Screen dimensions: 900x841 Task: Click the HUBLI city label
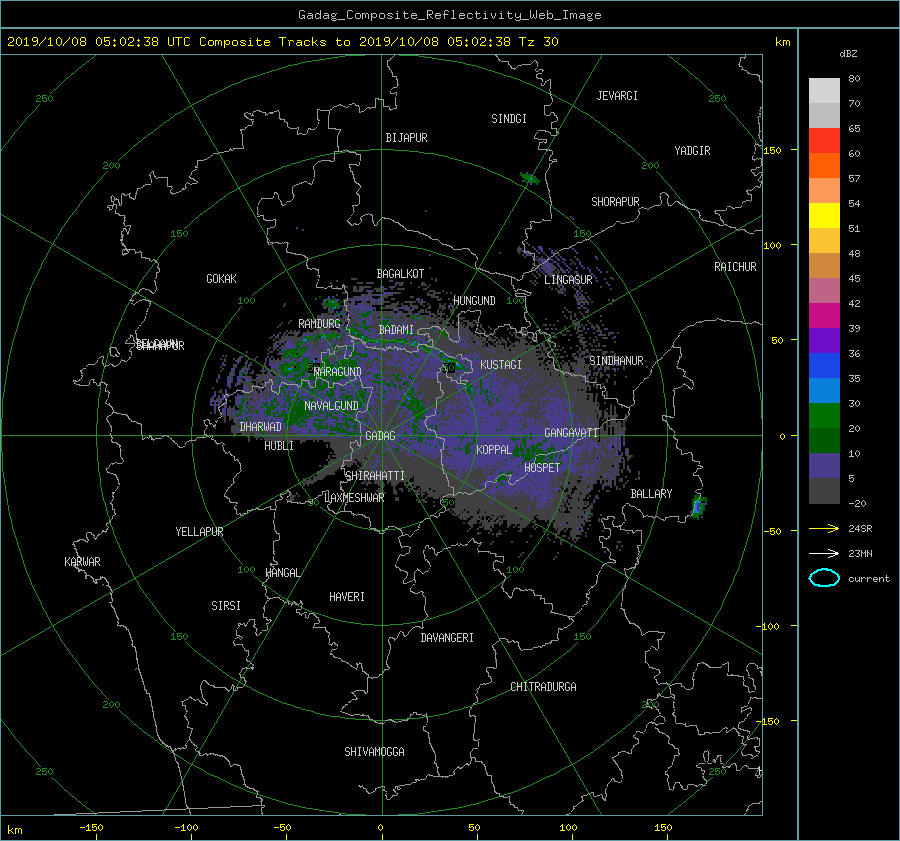279,446
